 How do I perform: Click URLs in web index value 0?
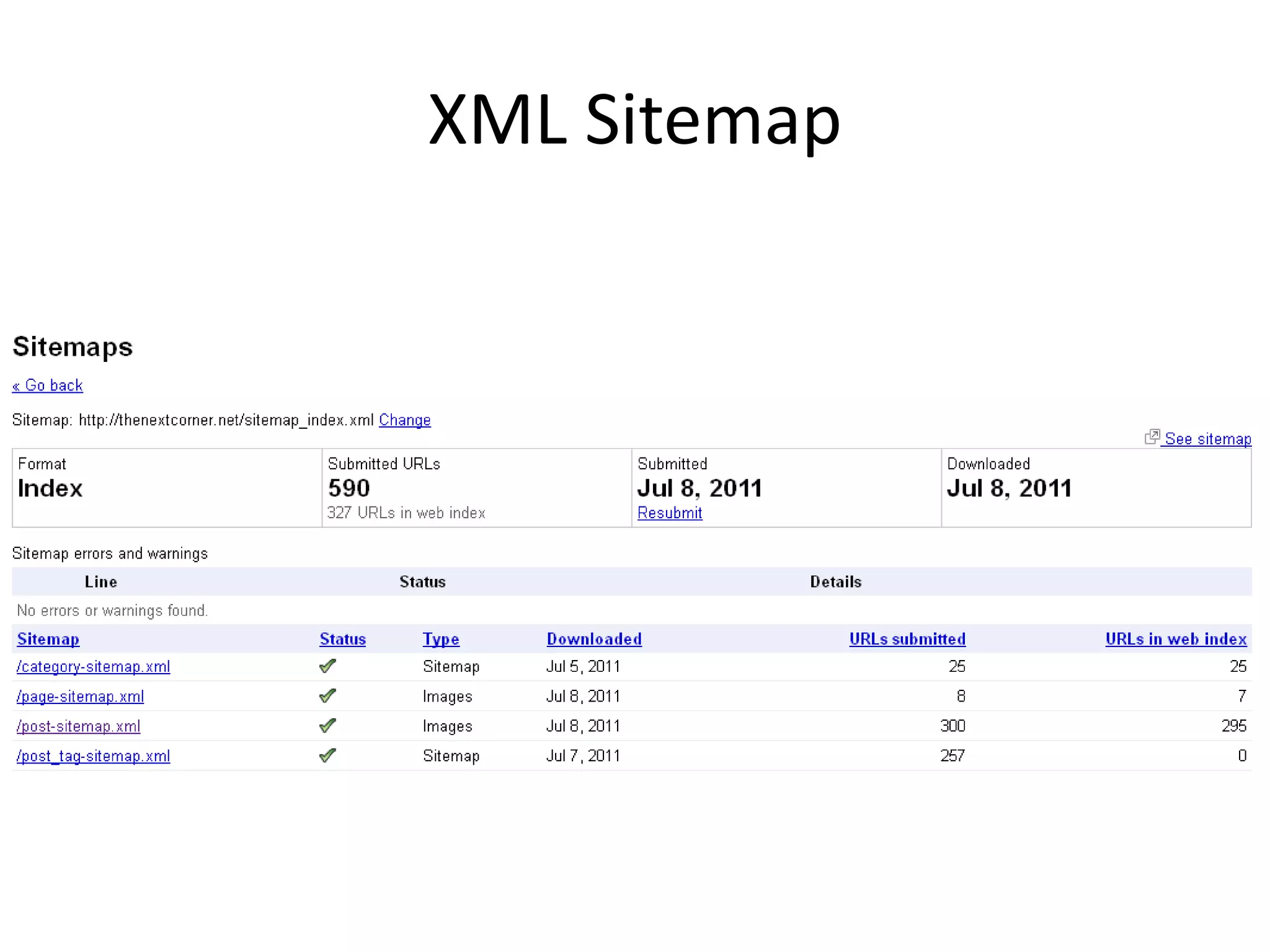pos(1242,756)
